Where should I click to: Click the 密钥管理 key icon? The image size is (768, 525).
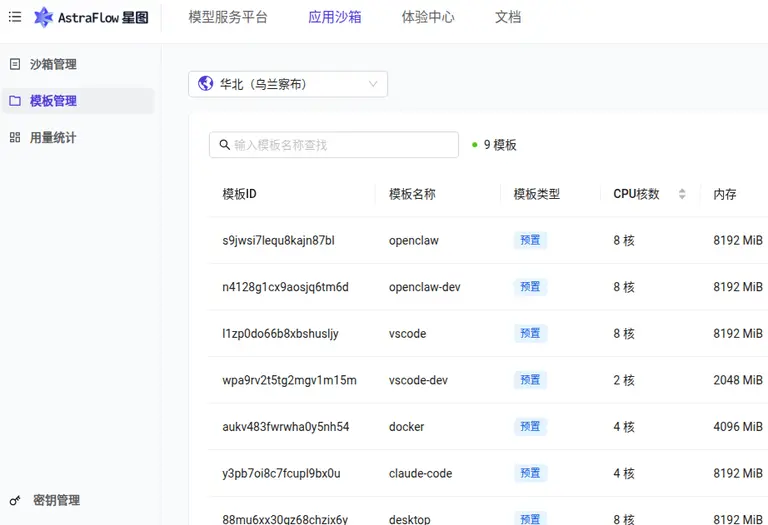(15, 501)
